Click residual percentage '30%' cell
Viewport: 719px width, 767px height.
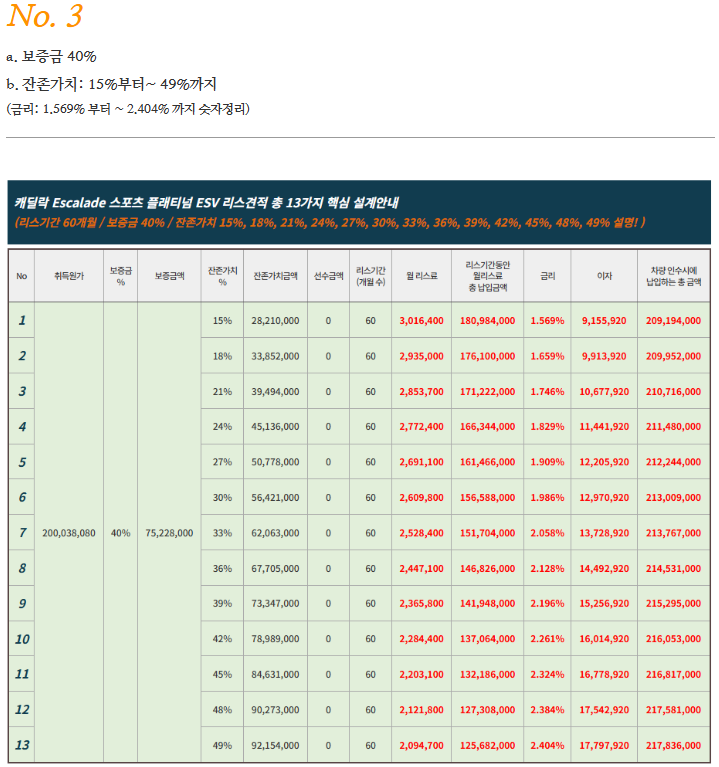pos(222,497)
